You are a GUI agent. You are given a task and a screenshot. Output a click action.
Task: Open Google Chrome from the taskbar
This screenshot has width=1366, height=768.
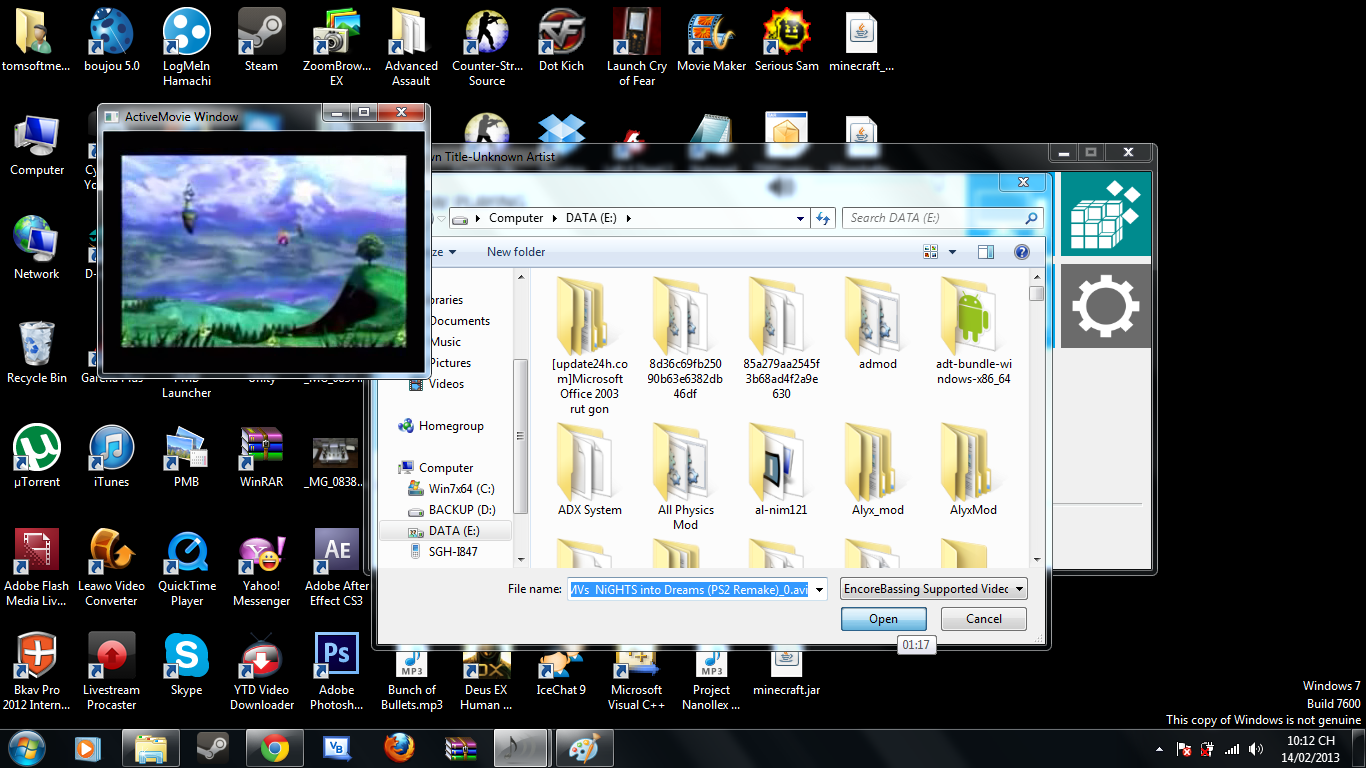[x=275, y=747]
